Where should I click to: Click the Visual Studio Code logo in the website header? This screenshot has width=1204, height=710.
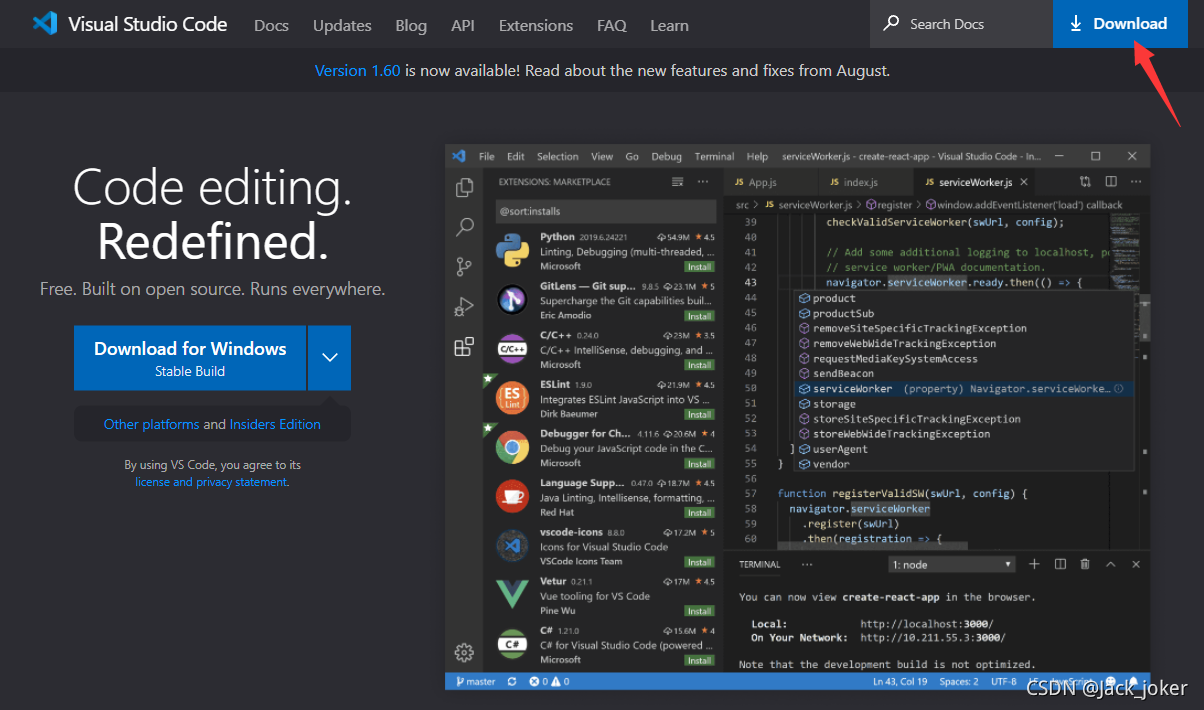[45, 24]
